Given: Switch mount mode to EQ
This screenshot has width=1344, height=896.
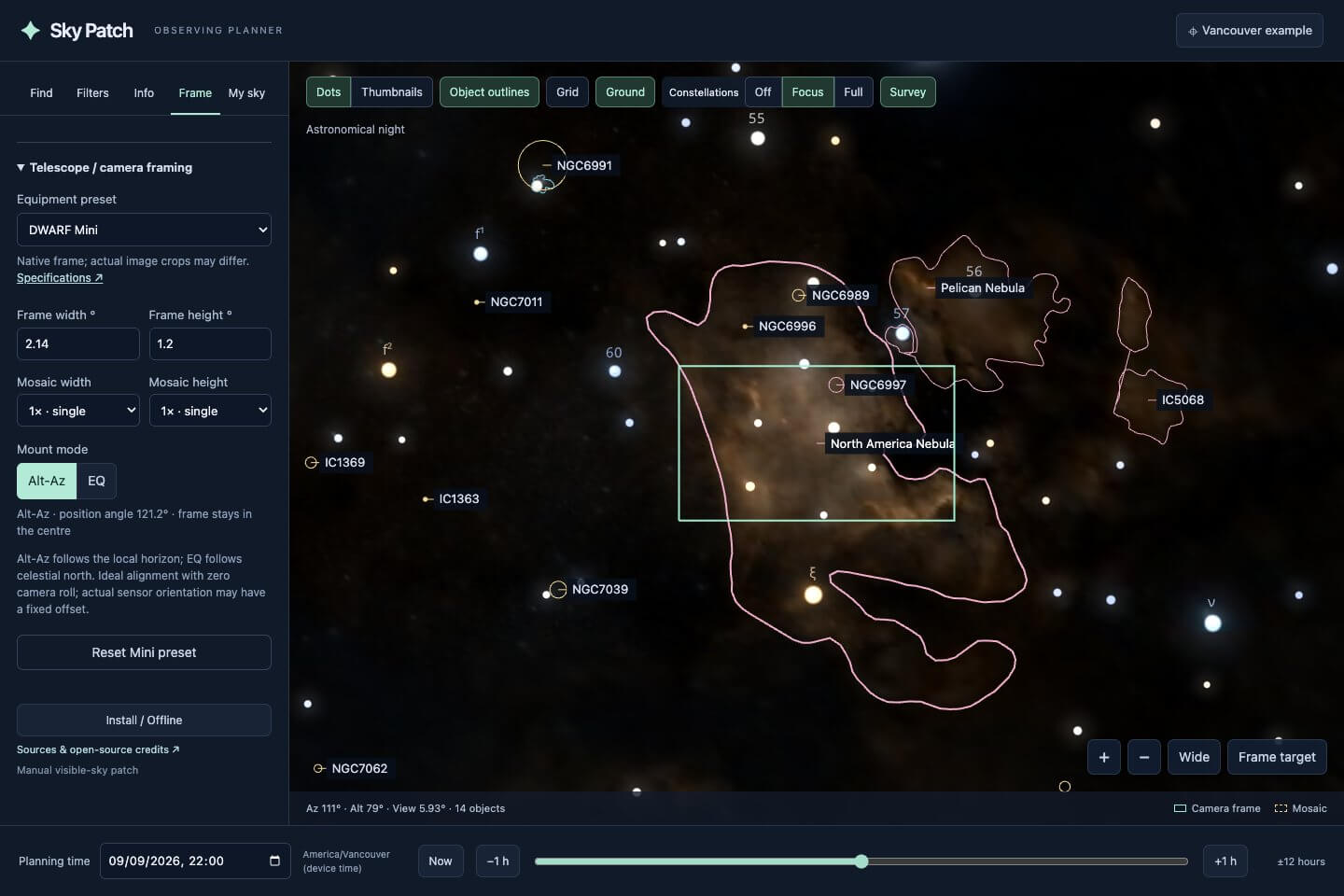Looking at the screenshot, I should (96, 481).
